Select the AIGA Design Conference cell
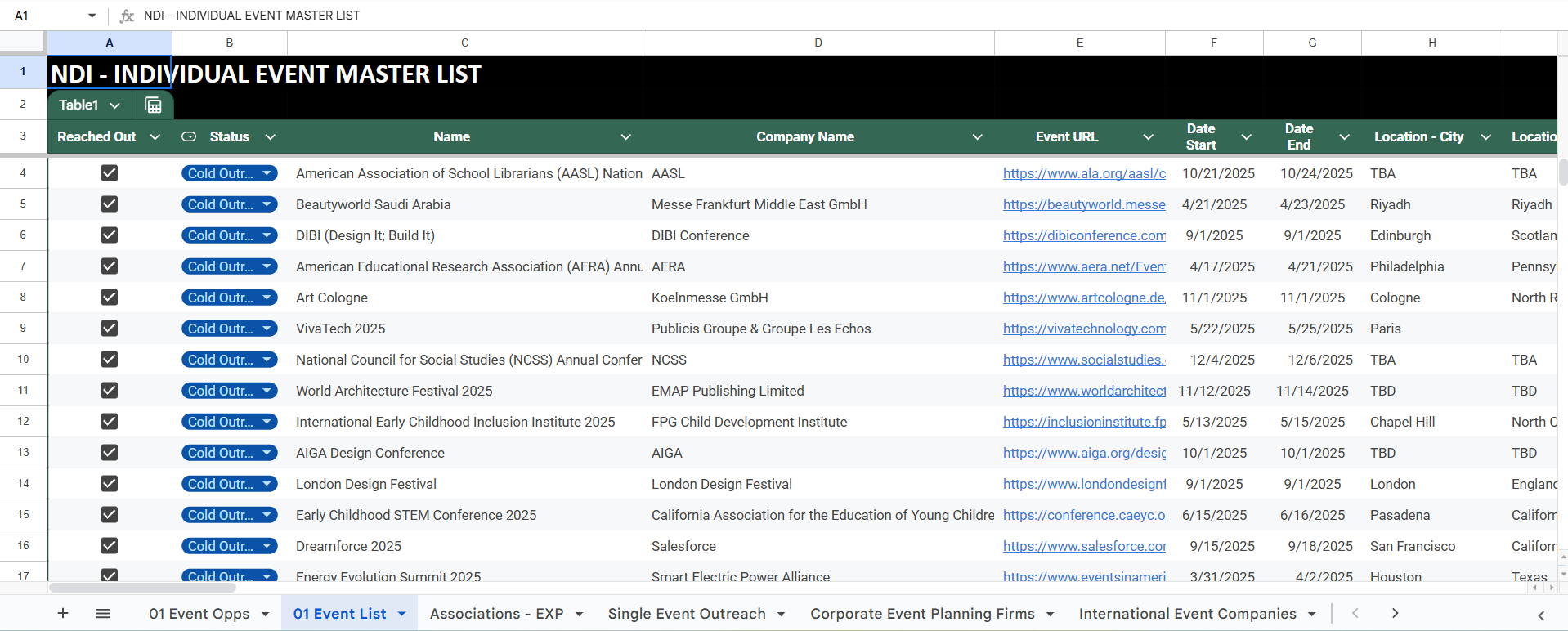This screenshot has height=631, width=1568. point(465,453)
